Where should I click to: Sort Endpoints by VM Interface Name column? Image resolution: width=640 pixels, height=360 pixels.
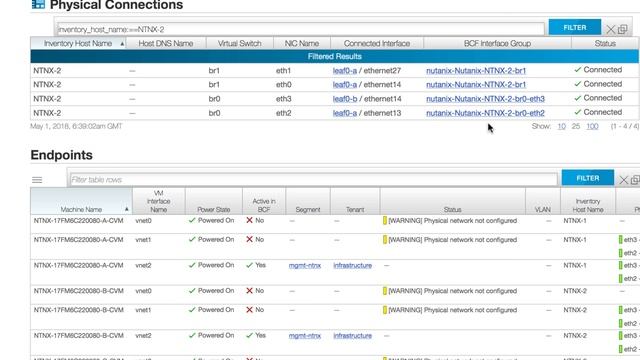(158, 201)
